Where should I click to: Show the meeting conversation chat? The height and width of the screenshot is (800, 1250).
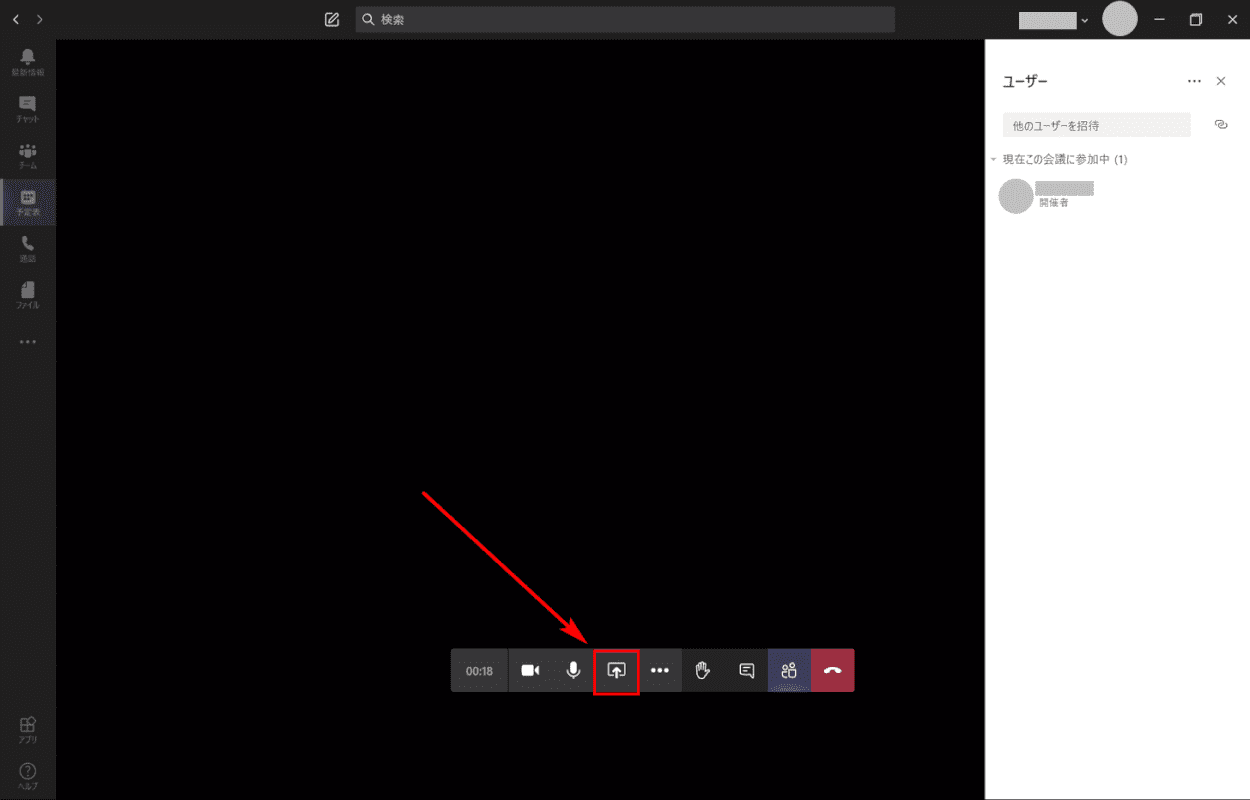[x=746, y=671]
